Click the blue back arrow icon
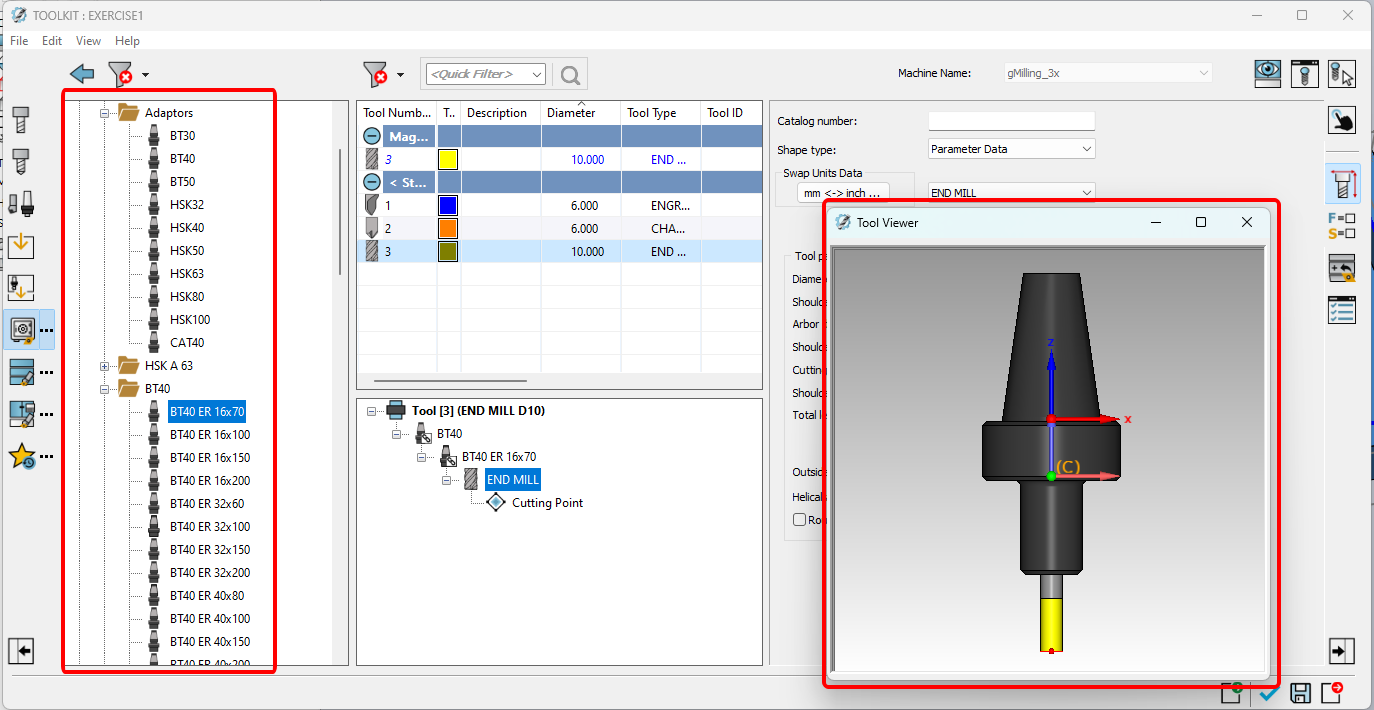 coord(82,74)
